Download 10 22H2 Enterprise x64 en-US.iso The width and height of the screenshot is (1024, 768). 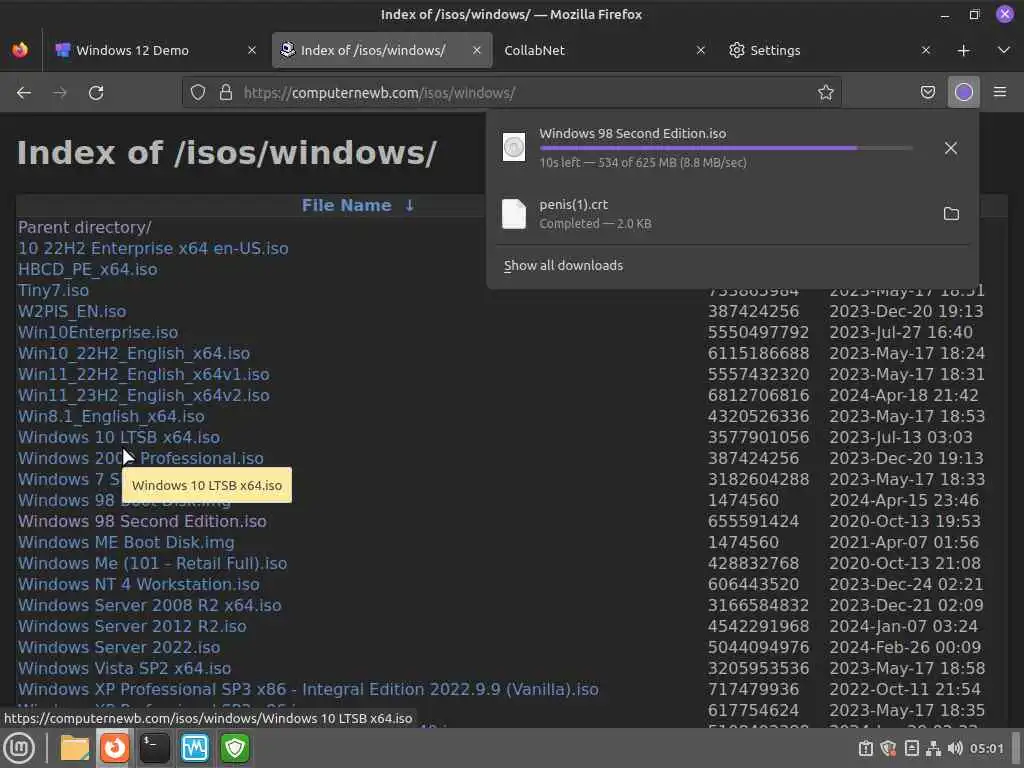click(153, 248)
